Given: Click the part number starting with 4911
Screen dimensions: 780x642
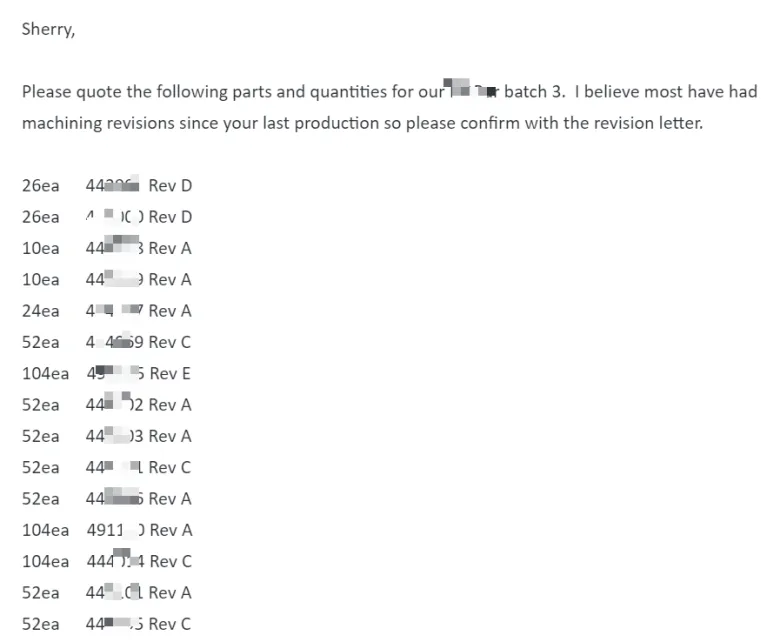Looking at the screenshot, I should [x=115, y=530].
